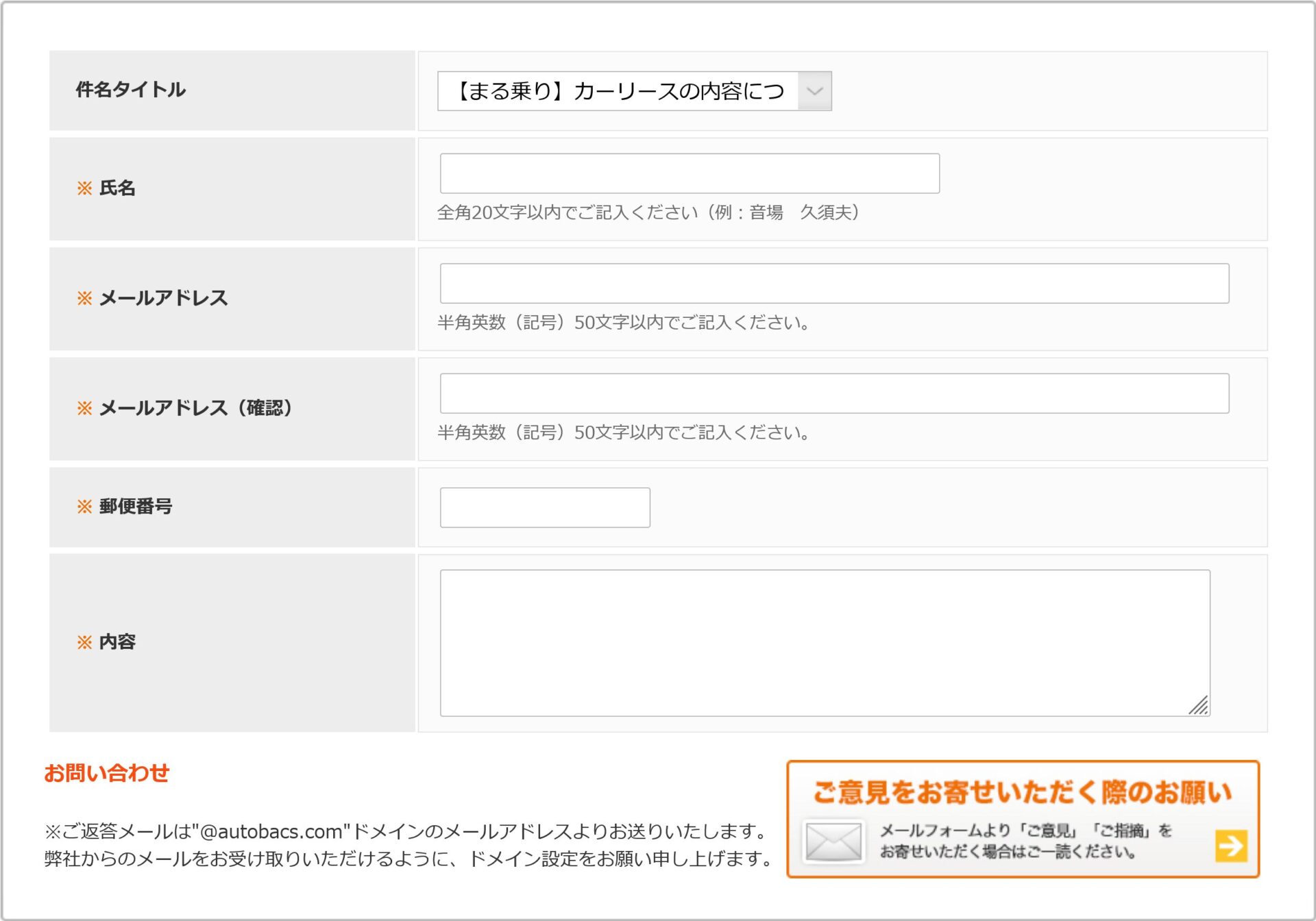Click the ドメイン設定をお願い申し上げます notice line
The image size is (1316, 921).
tap(409, 859)
